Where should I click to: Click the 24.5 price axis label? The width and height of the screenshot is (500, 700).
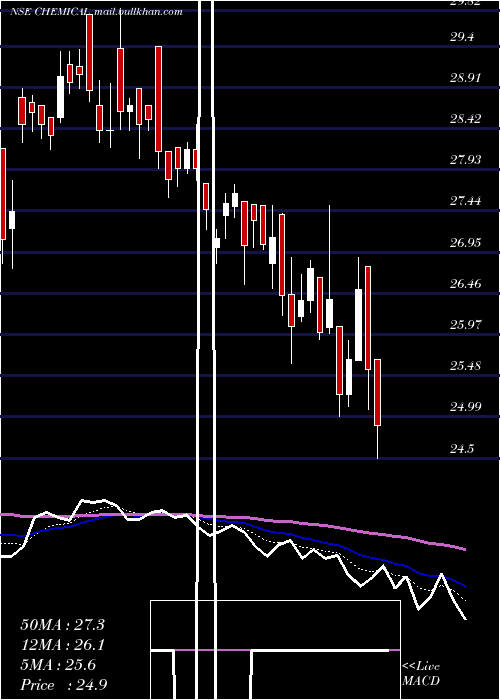(462, 449)
